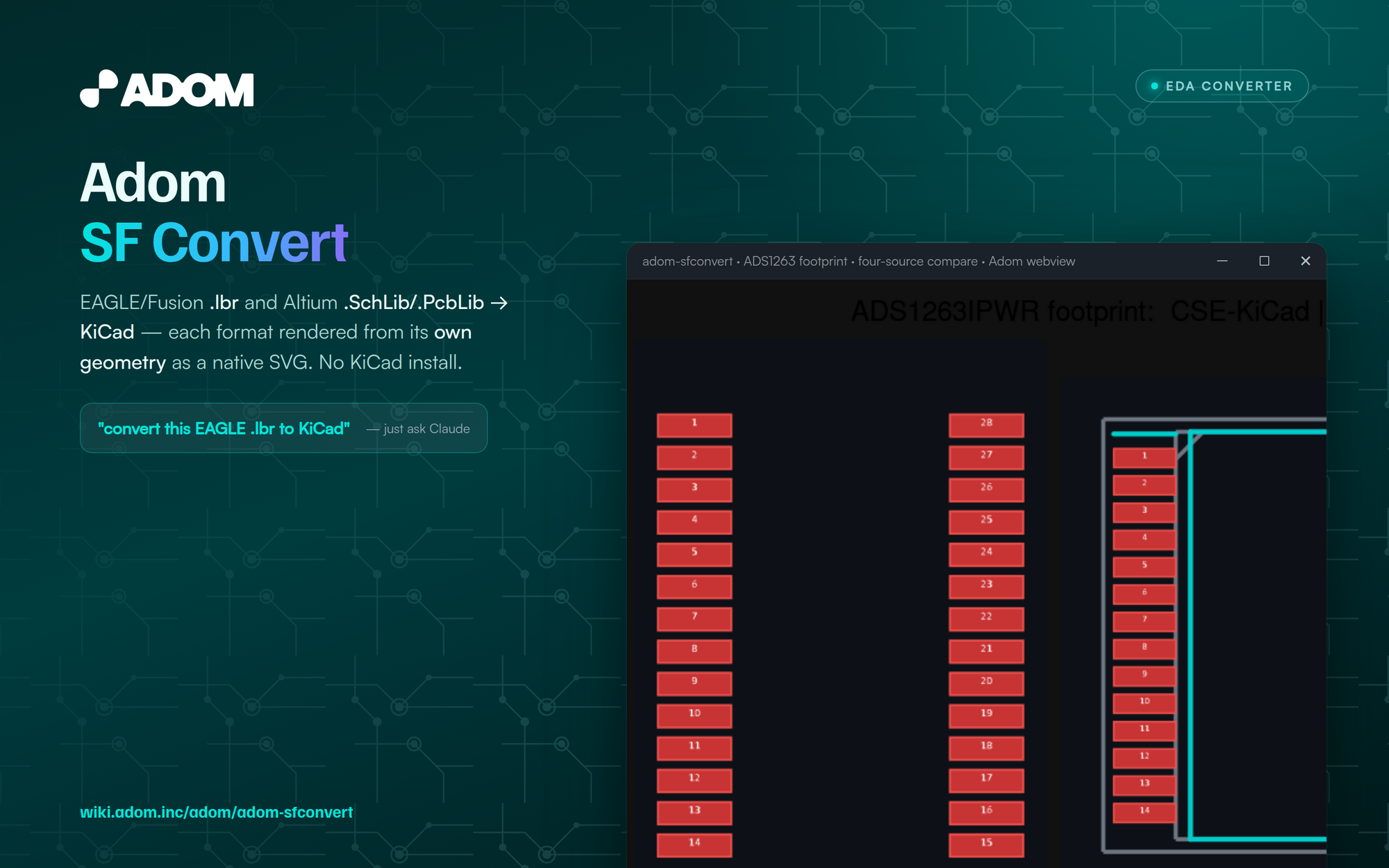Select pad 14 in the CSE-KiCad footprint
1389x868 pixels.
pyautogui.click(x=1144, y=812)
